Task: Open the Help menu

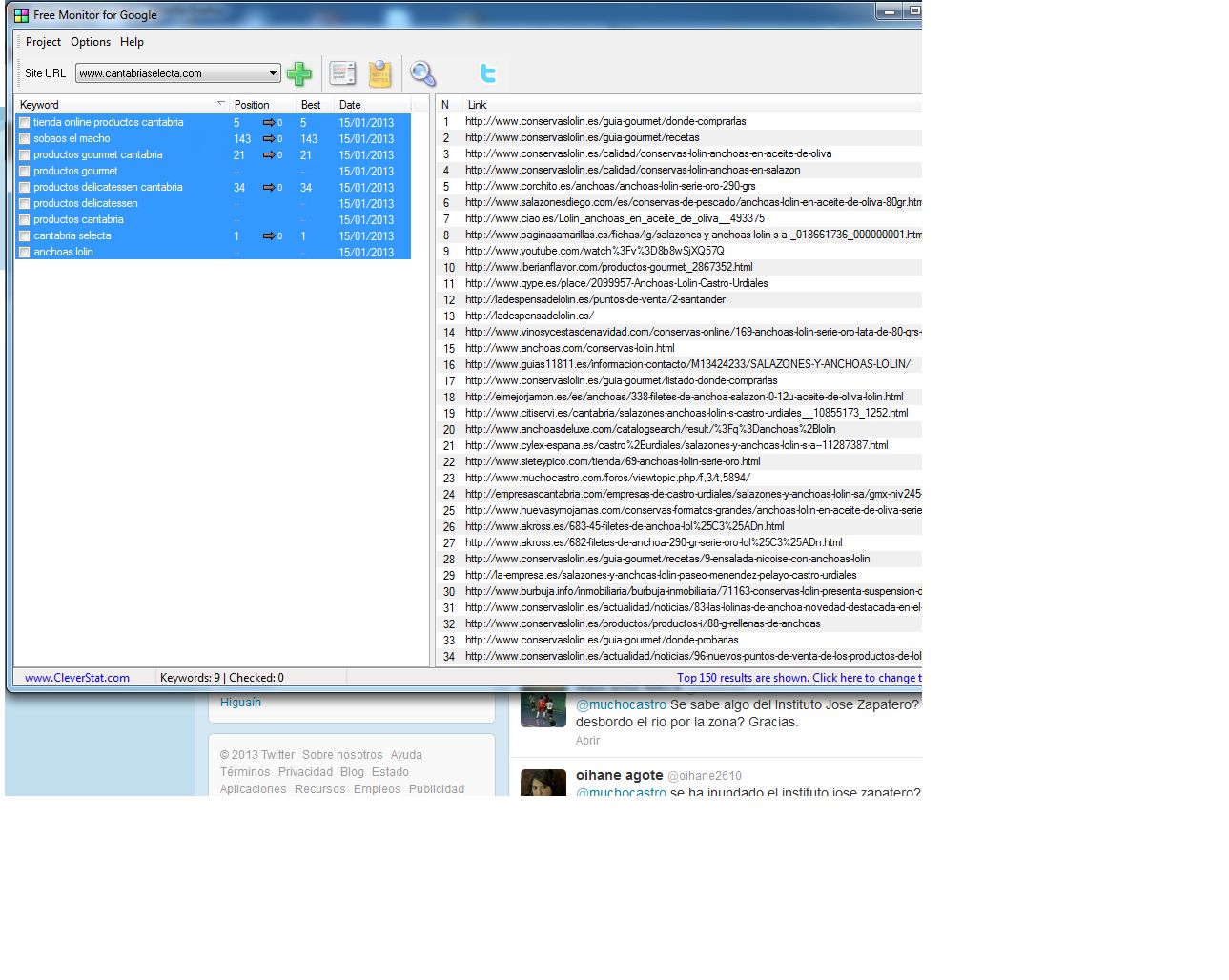Action: click(132, 42)
